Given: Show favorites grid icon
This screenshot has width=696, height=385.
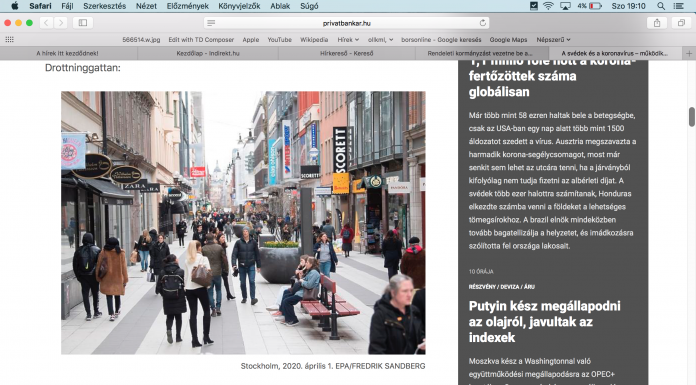Looking at the screenshot, I should pos(9,40).
